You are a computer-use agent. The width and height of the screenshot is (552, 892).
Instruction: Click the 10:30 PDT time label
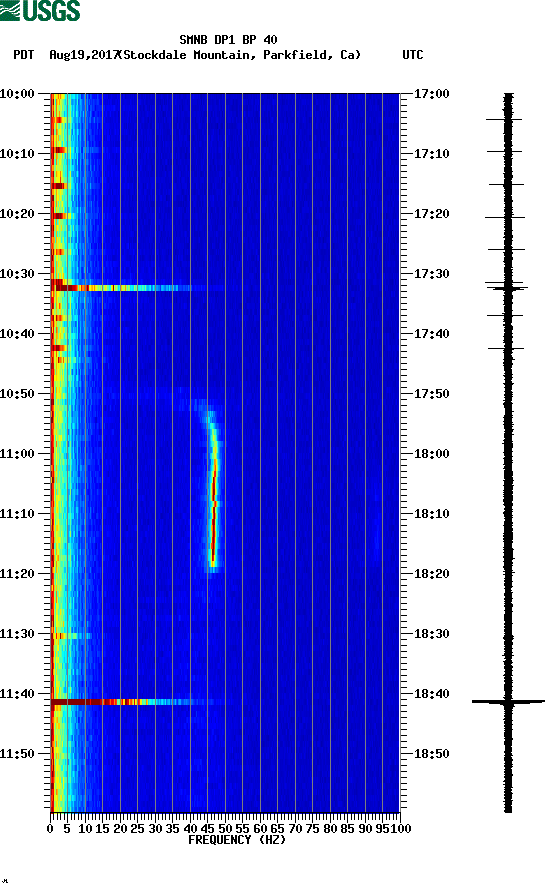[x=17, y=274]
